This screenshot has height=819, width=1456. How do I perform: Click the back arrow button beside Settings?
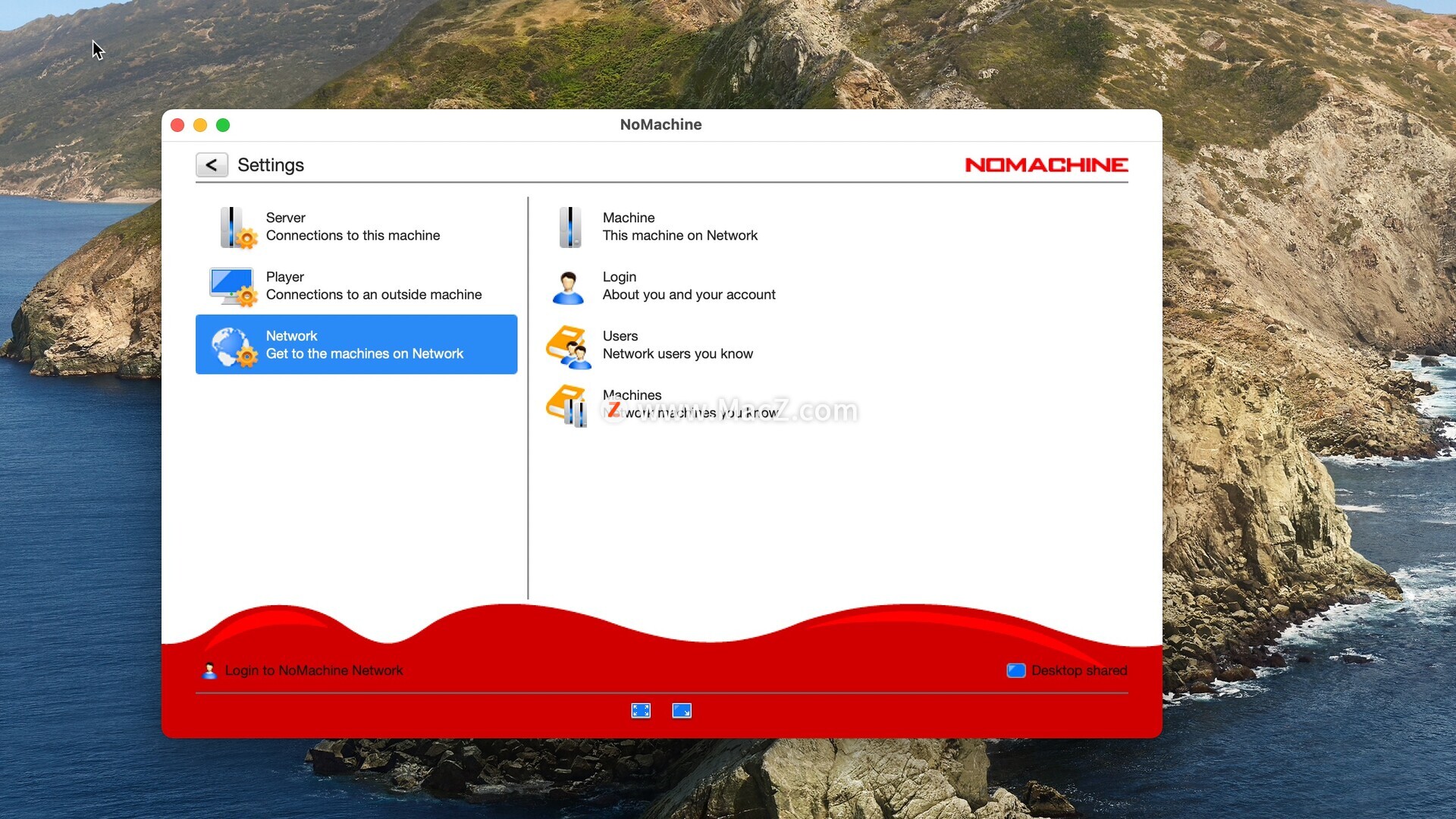212,165
